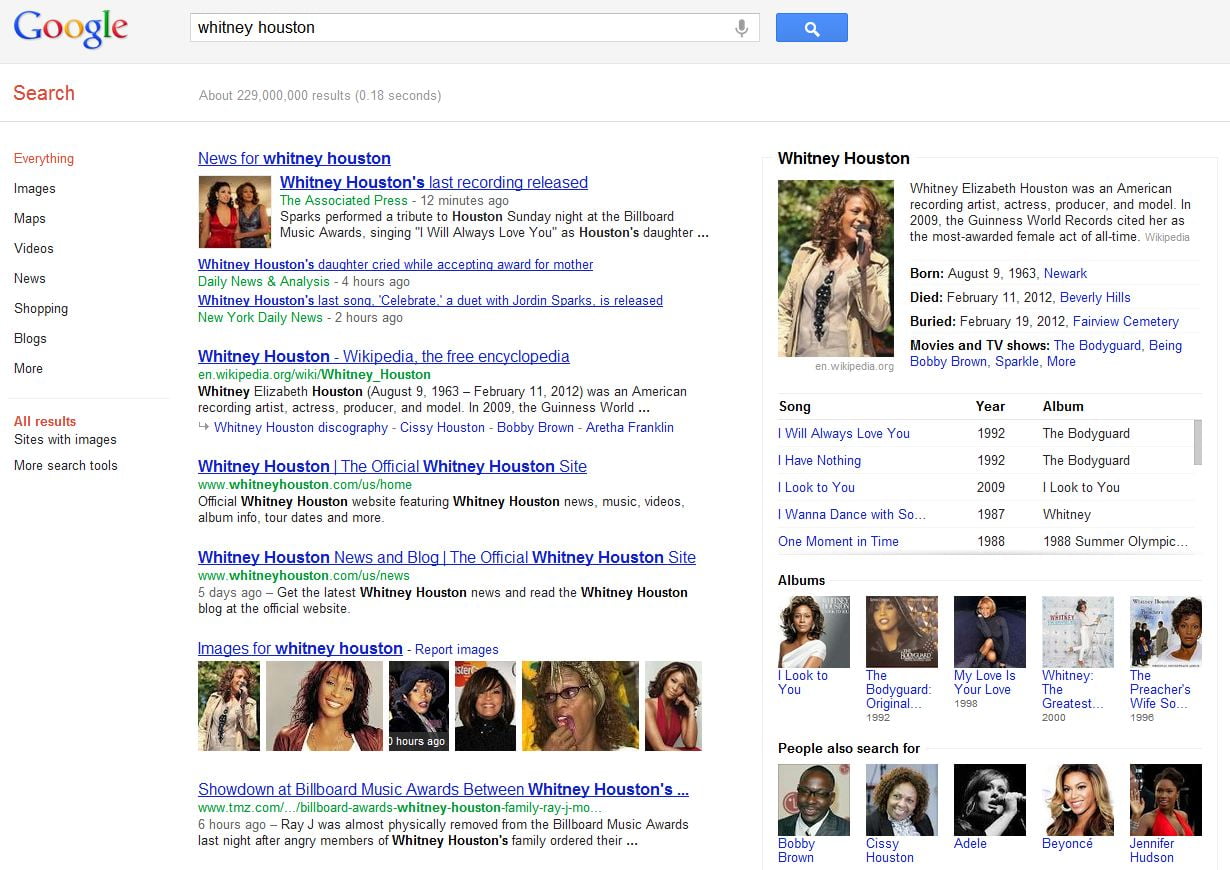Switch to Images search
Screen dimensions: 1230x870
35,188
